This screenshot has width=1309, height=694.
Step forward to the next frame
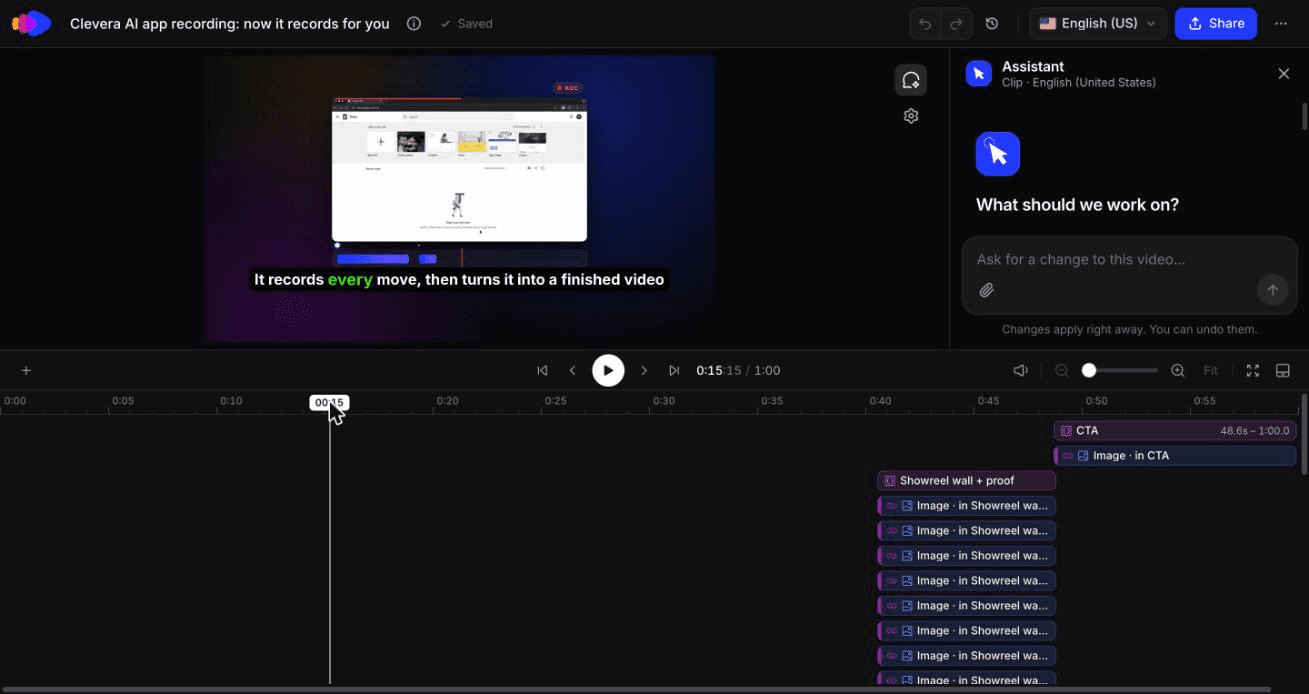tap(644, 370)
